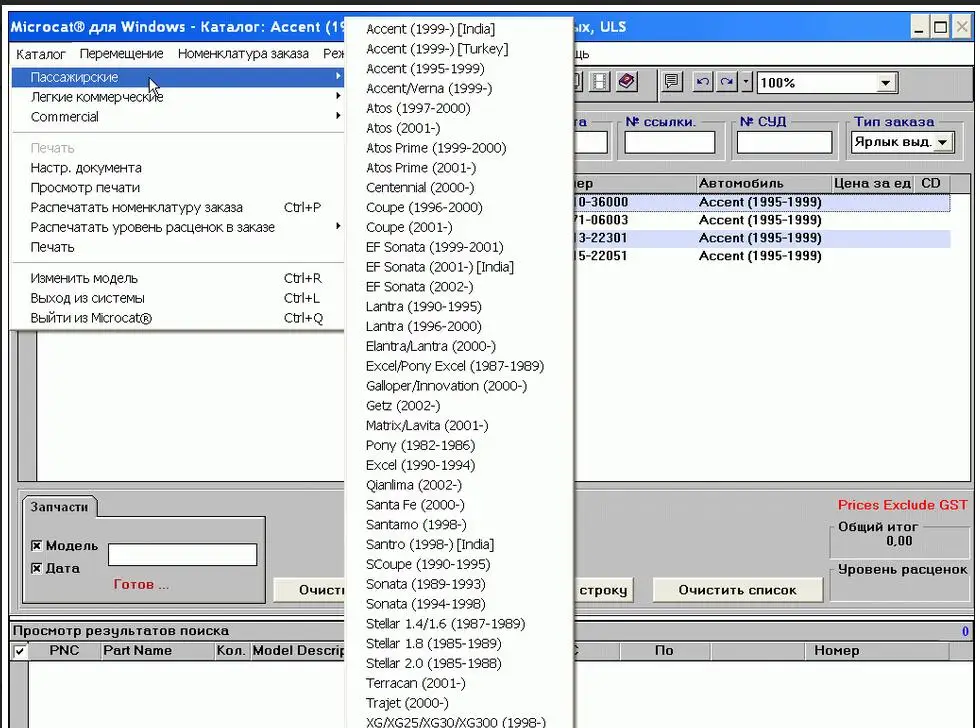Select the Печать entry below Распечатать уровень
980x728 pixels.
(x=178, y=247)
